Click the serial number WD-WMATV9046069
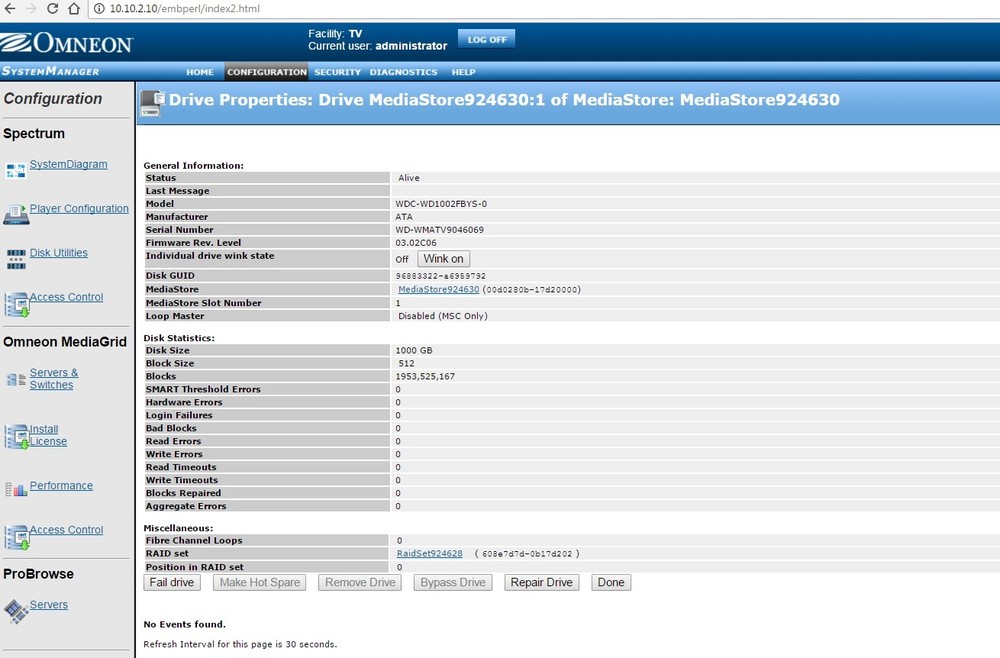Screen dimensions: 1000x658 439,230
